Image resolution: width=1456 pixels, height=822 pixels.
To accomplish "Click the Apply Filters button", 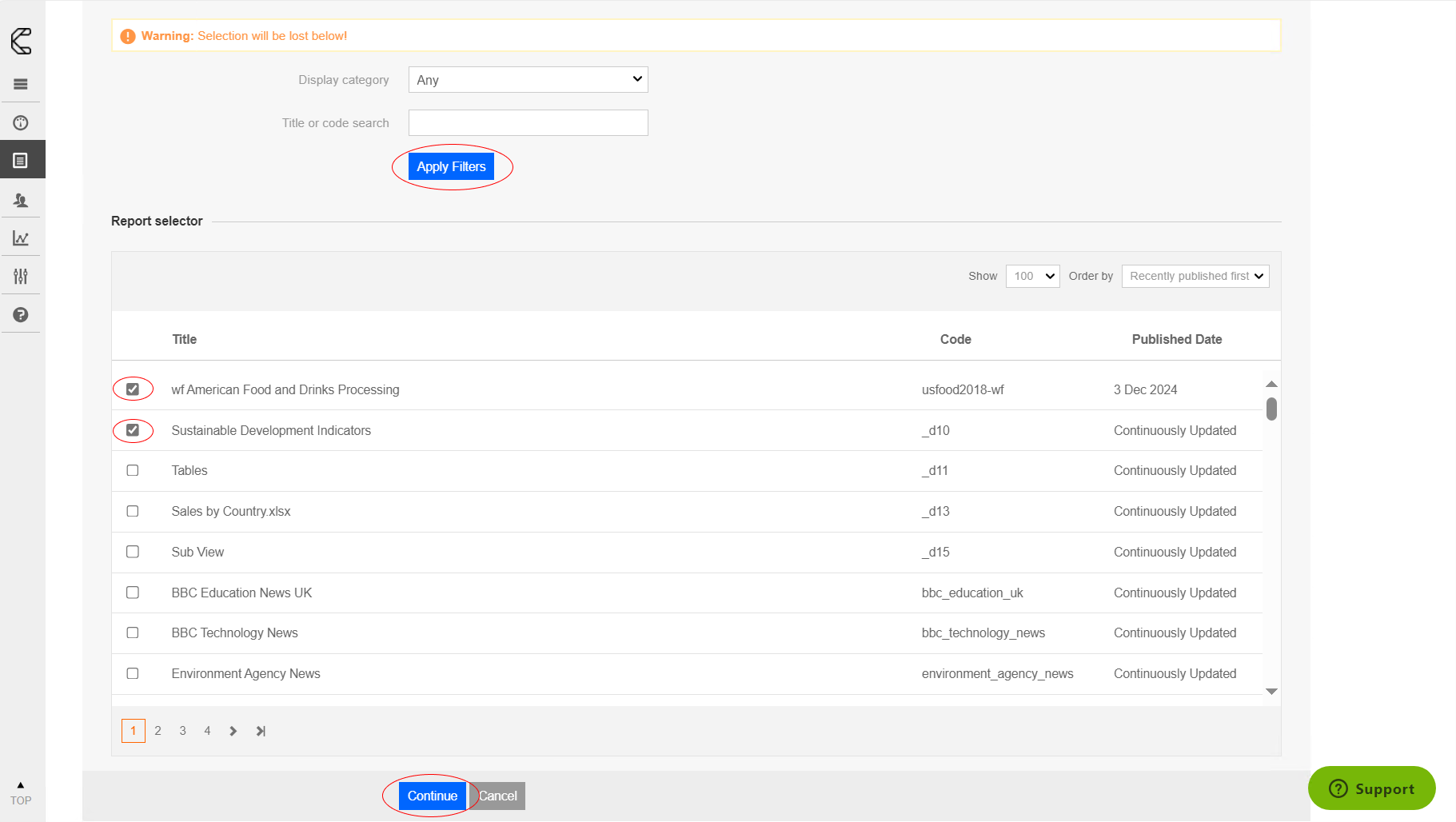I will click(x=451, y=166).
